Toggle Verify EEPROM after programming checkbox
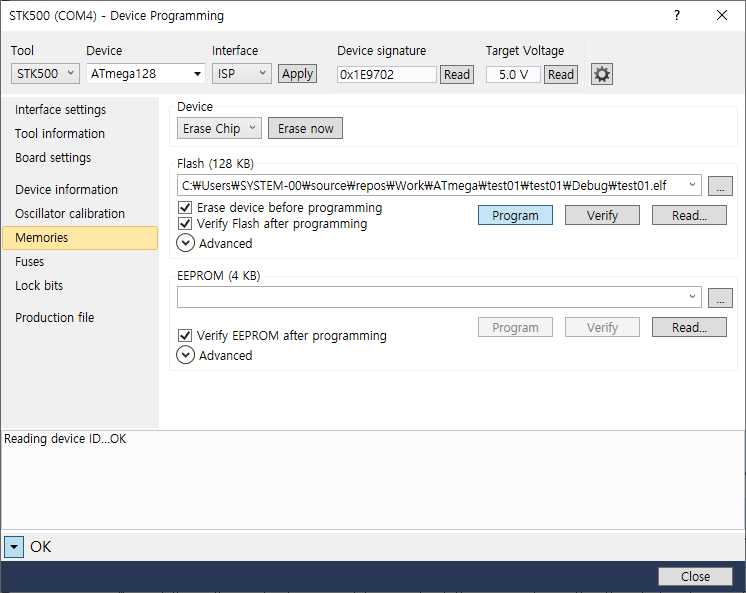746x593 pixels. (185, 336)
